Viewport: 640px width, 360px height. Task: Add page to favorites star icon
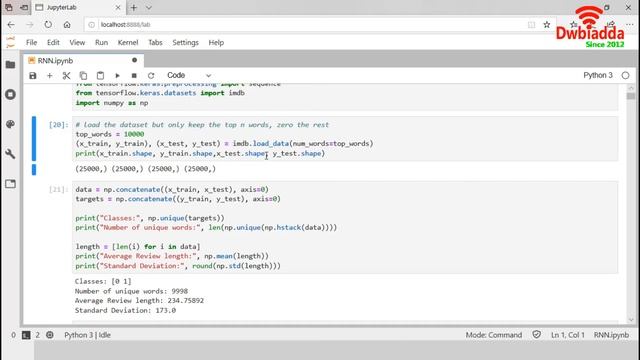point(547,24)
